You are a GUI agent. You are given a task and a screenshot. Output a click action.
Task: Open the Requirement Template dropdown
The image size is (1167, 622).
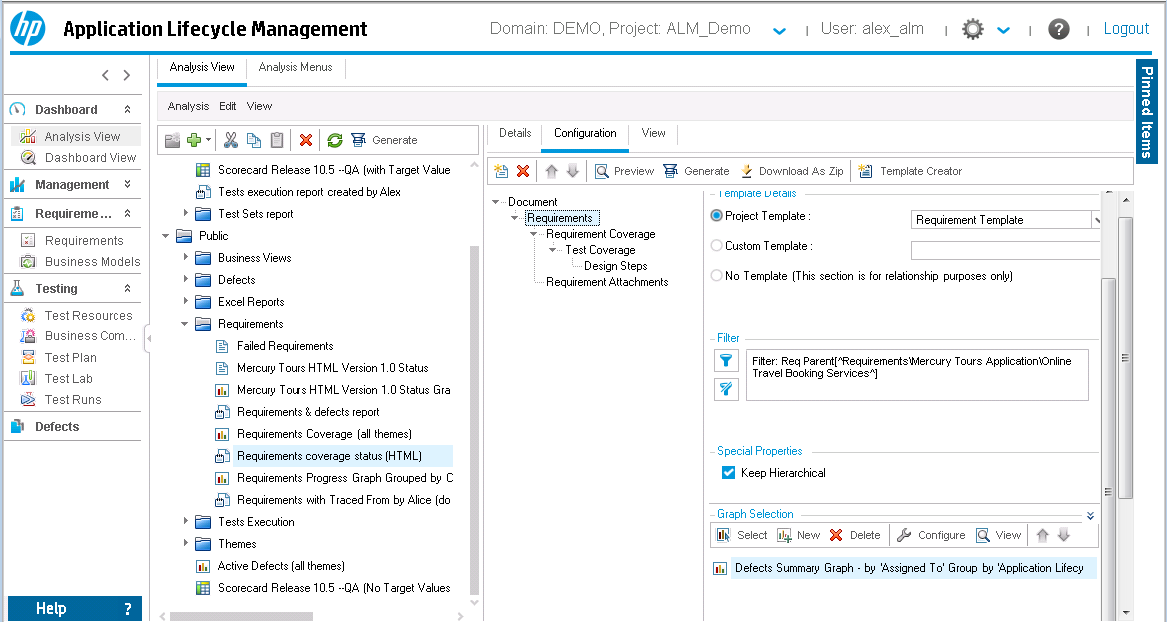1095,219
